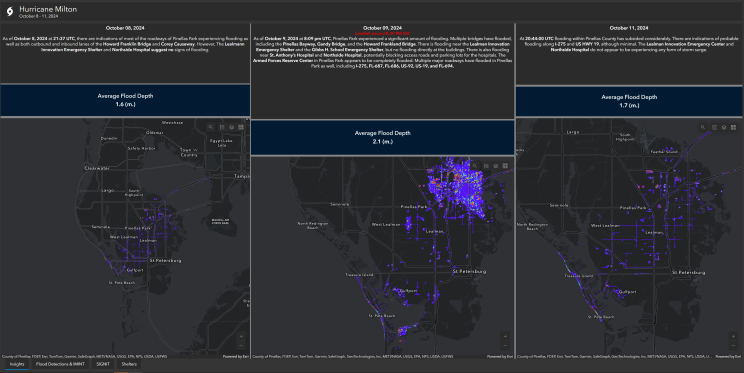The image size is (744, 373).
Task: Click the Hurricane Milton logo icon
Action: [x=9, y=11]
